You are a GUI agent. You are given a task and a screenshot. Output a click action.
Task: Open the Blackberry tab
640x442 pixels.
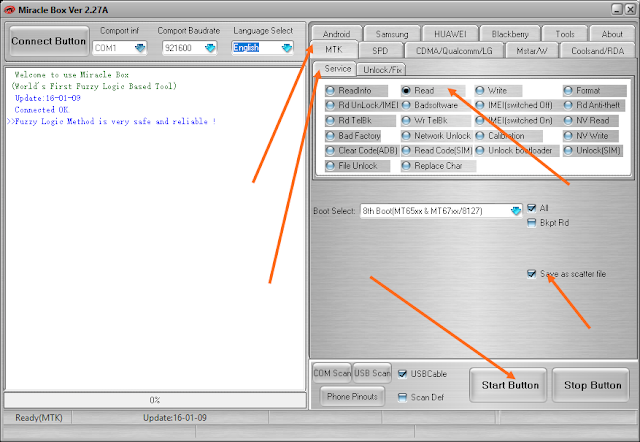pyautogui.click(x=510, y=34)
